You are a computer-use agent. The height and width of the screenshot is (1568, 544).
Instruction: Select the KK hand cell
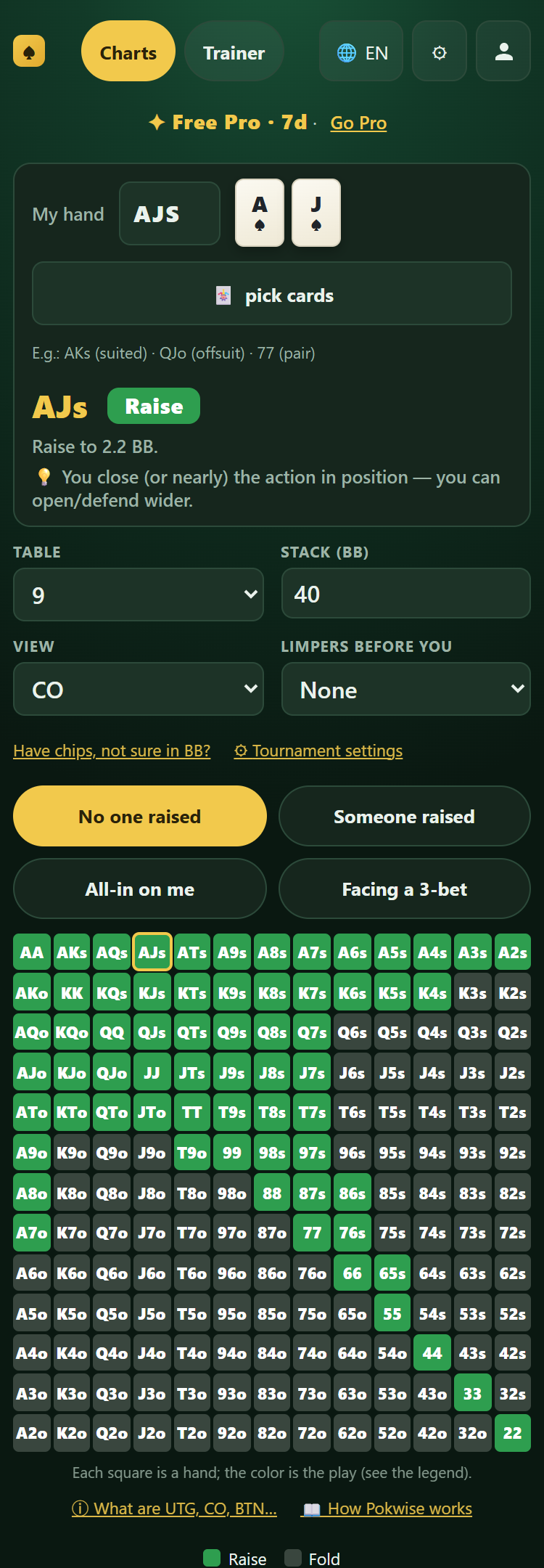point(72,992)
